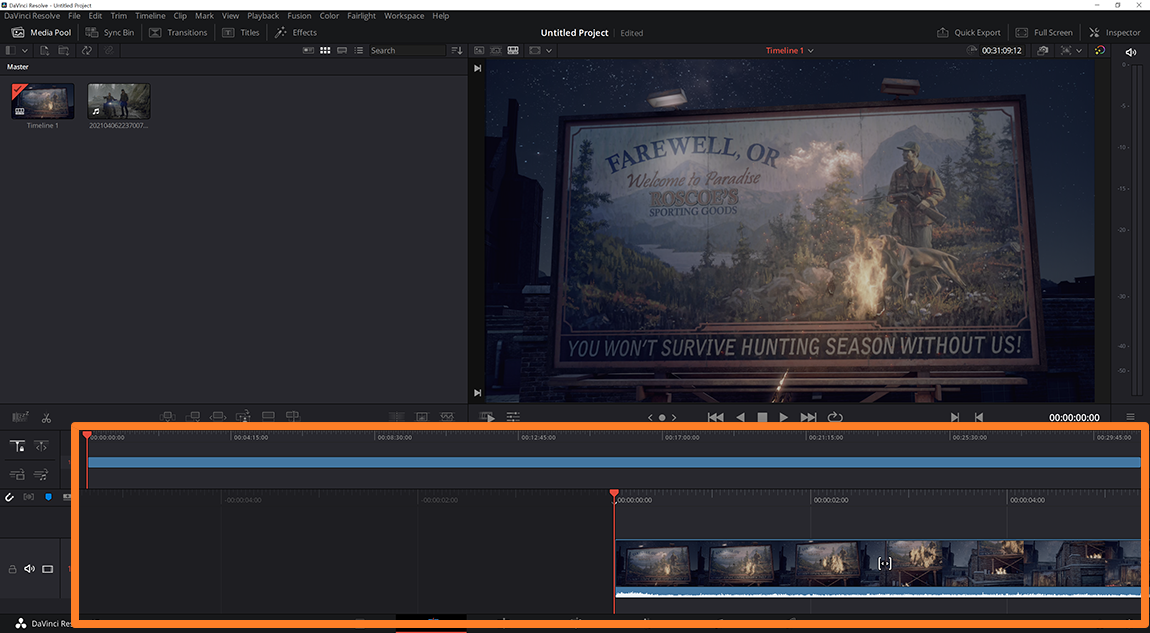Mute audio with the speaker icon
The width and height of the screenshot is (1150, 633).
pos(1130,52)
